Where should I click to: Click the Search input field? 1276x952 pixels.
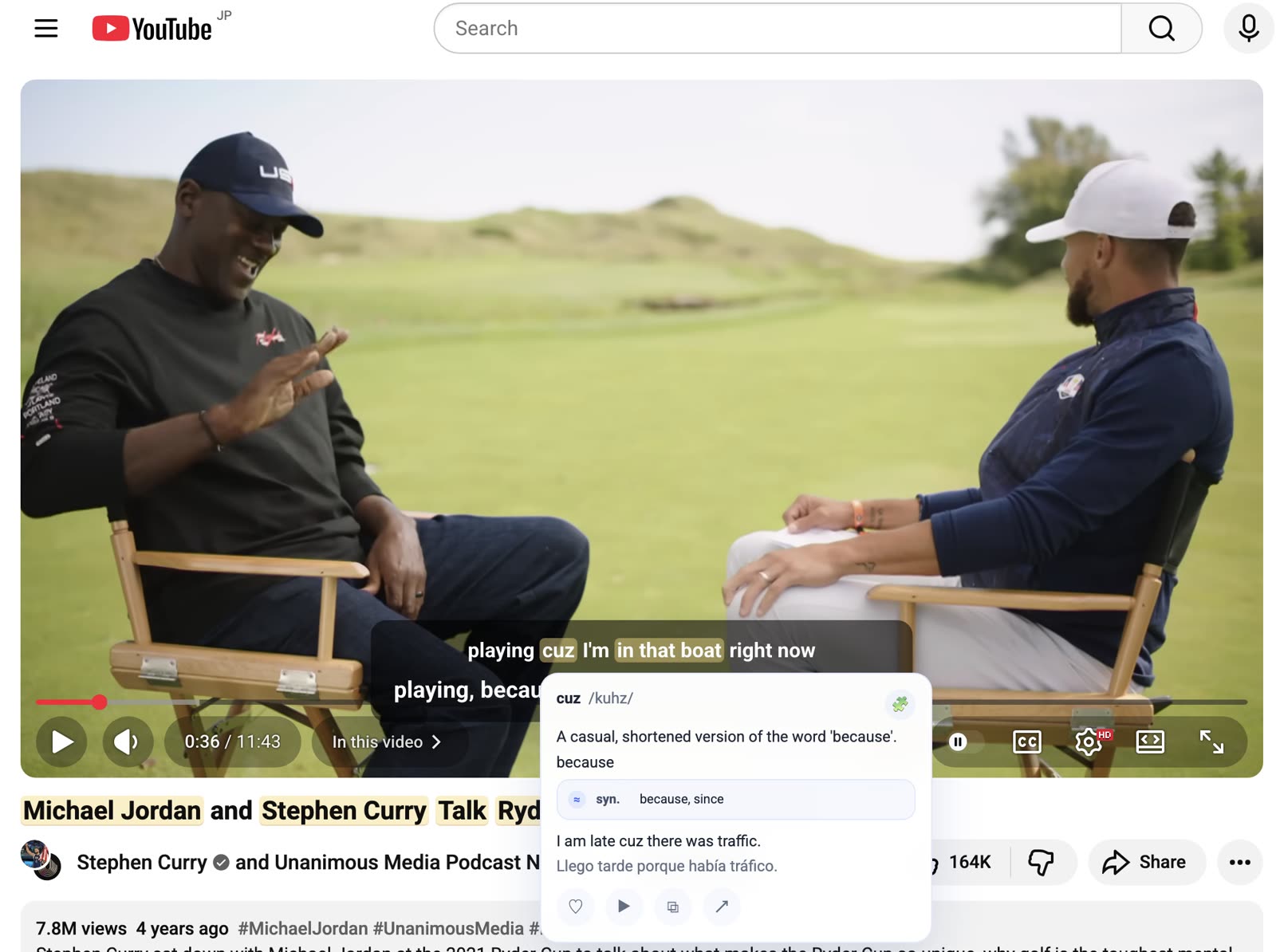778,29
